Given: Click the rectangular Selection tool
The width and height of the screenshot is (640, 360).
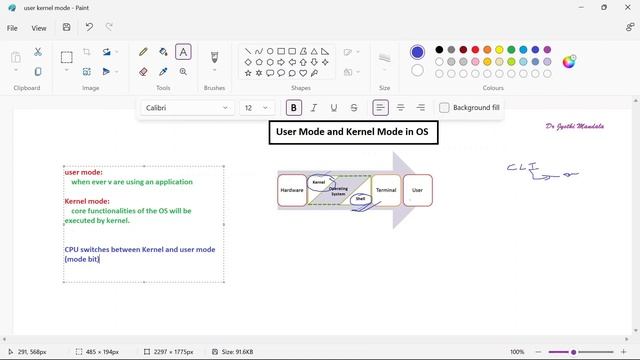Looking at the screenshot, I should [x=67, y=57].
